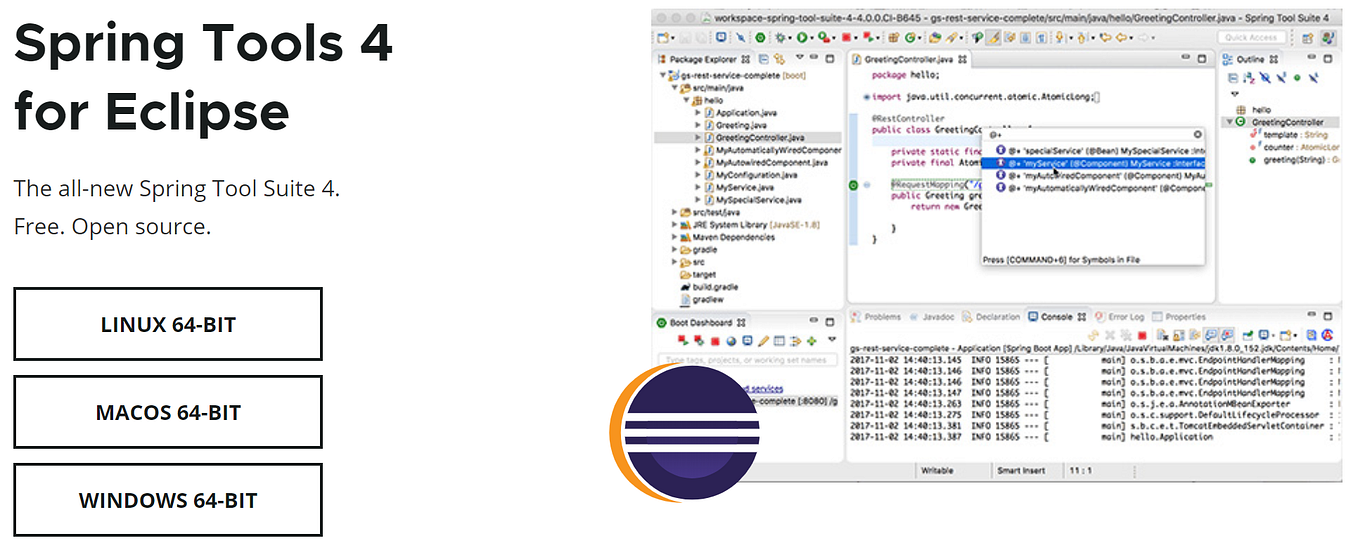Click the New Java Package icon
Screen dimensions: 1358x553
pyautogui.click(x=893, y=37)
